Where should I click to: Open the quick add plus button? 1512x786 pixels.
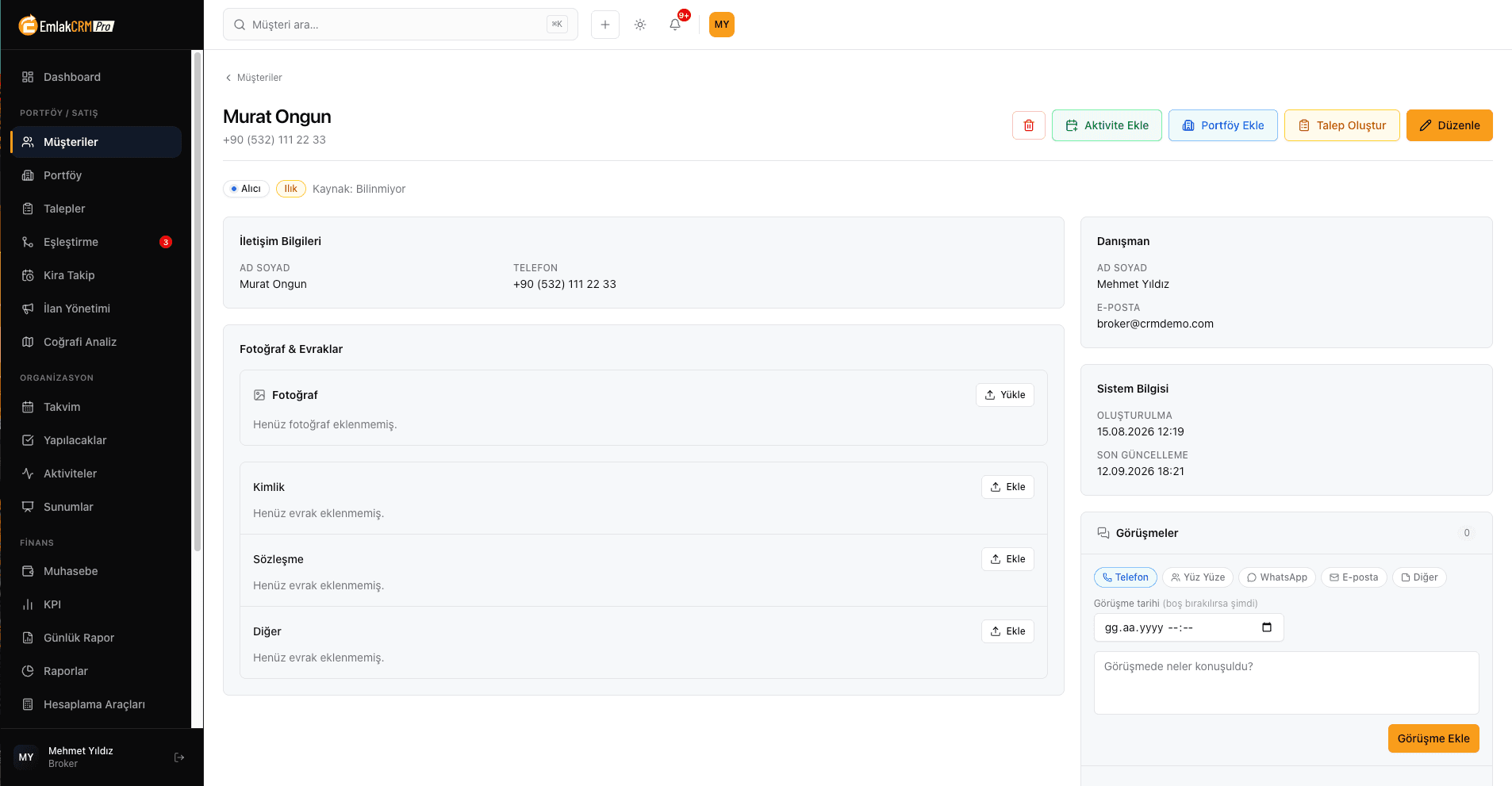coord(604,25)
